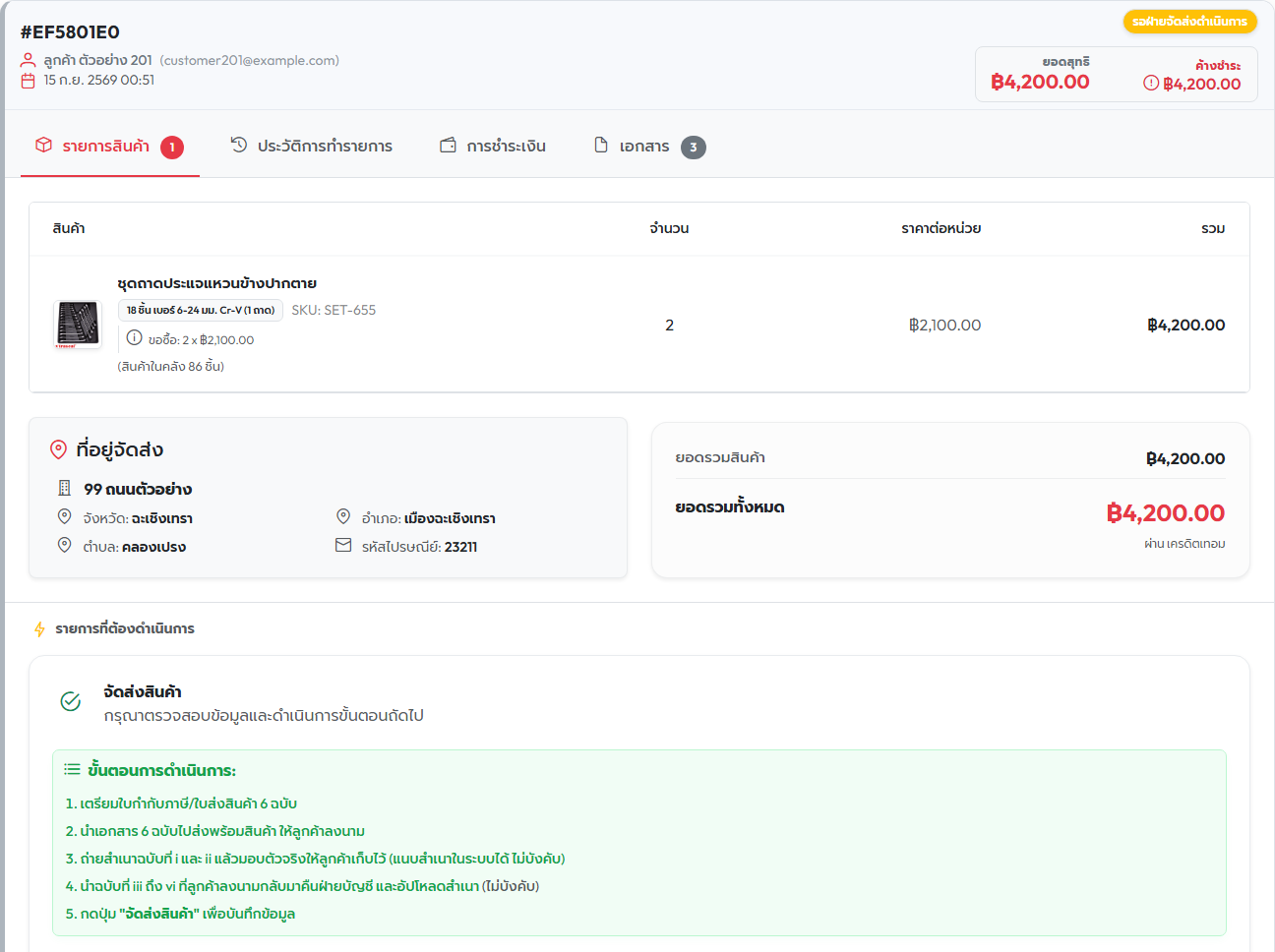Image resolution: width=1275 pixels, height=952 pixels.
Task: Click the calendar icon beside order date
Action: [29, 81]
